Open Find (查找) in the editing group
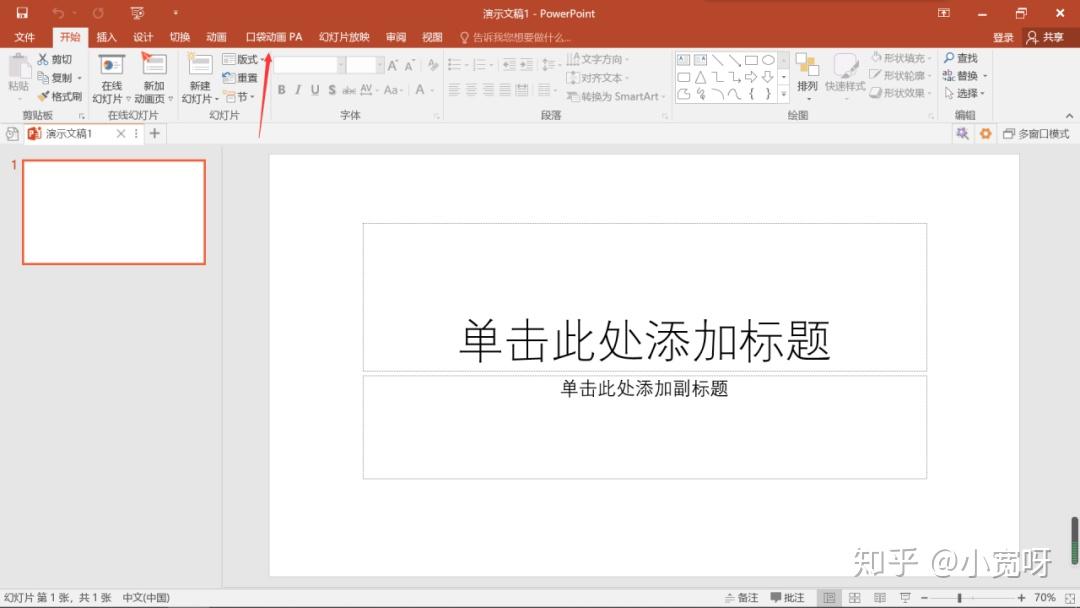This screenshot has width=1080, height=608. [x=962, y=59]
